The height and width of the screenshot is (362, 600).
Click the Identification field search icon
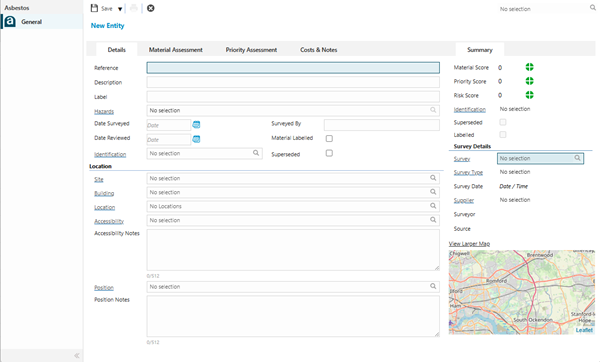coord(256,153)
